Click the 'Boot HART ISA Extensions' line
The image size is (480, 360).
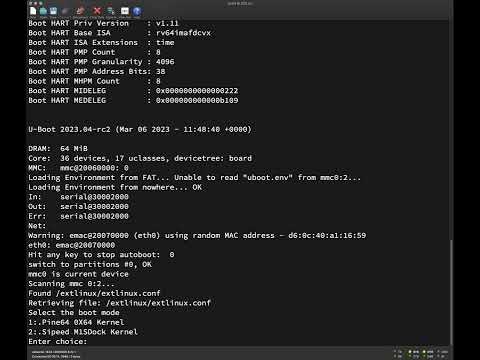[x=101, y=42]
